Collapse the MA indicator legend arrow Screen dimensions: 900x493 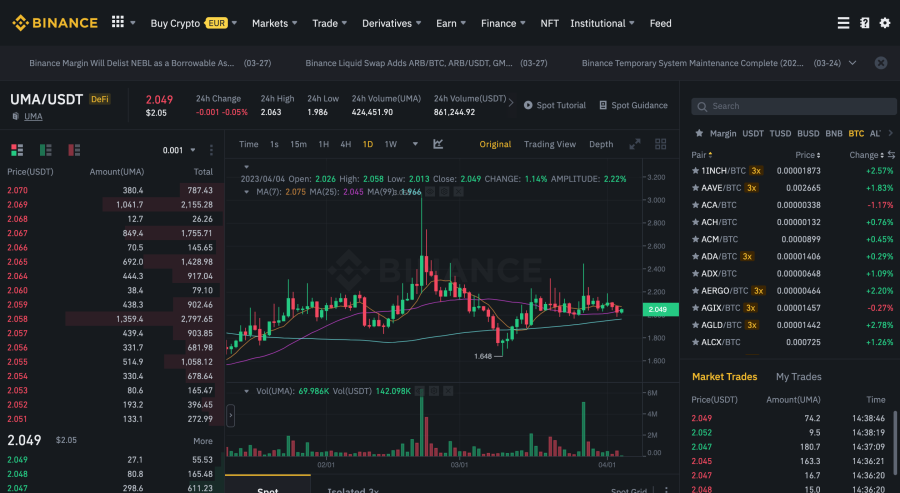247,192
